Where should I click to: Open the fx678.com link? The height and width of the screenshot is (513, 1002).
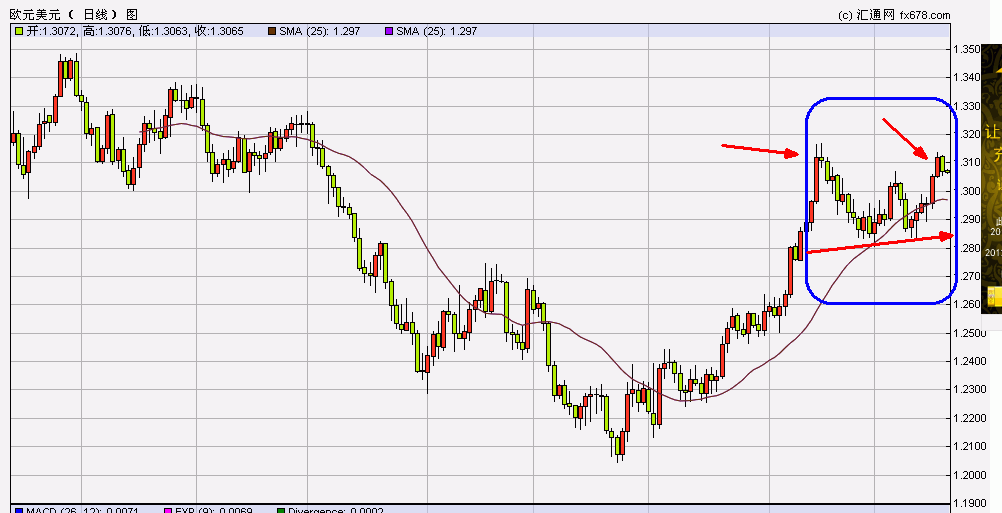(925, 15)
